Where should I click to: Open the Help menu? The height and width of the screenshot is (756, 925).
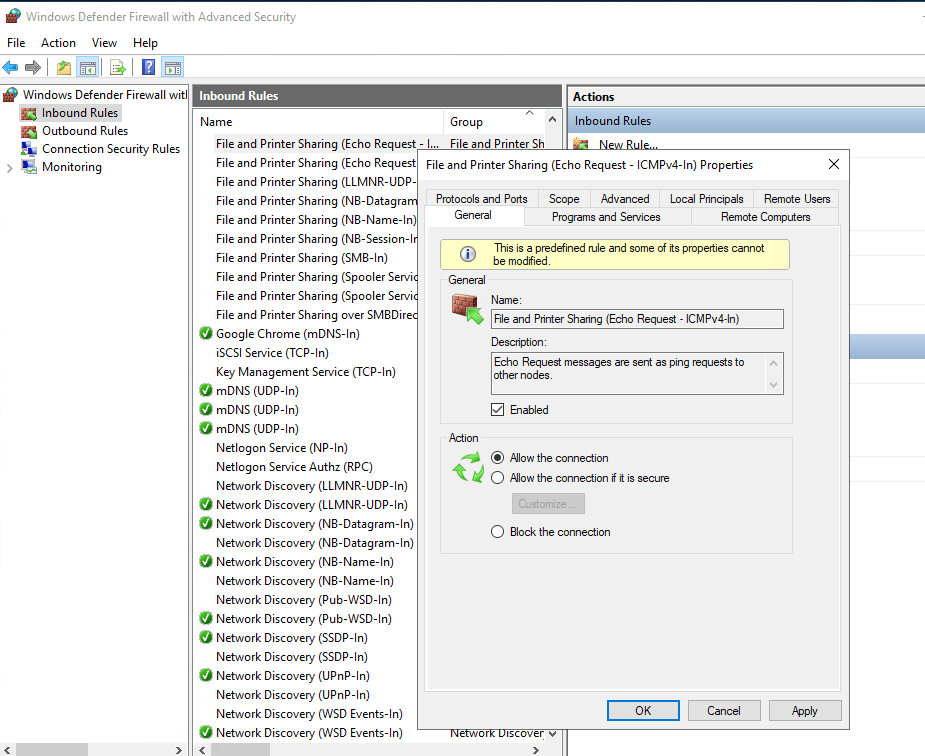(145, 43)
